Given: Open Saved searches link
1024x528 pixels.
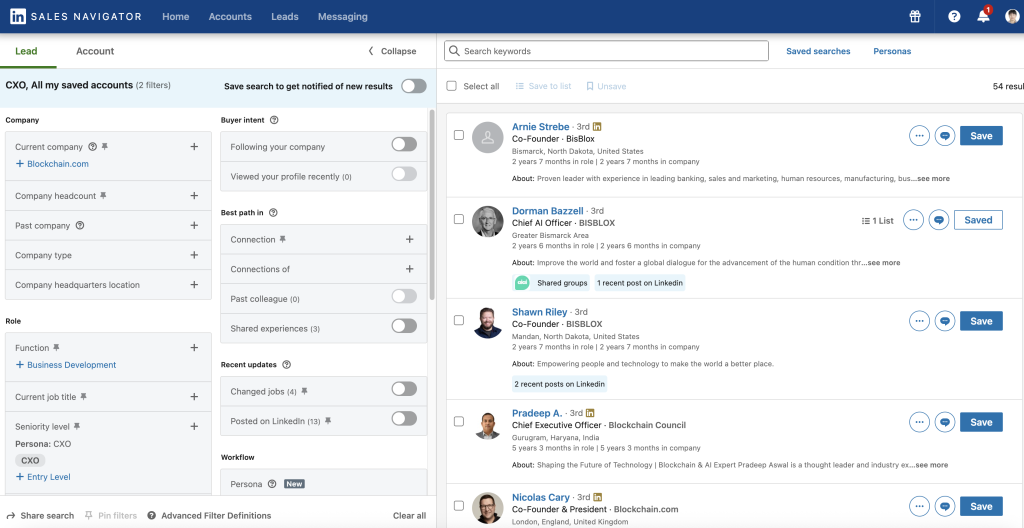Looking at the screenshot, I should (x=818, y=51).
